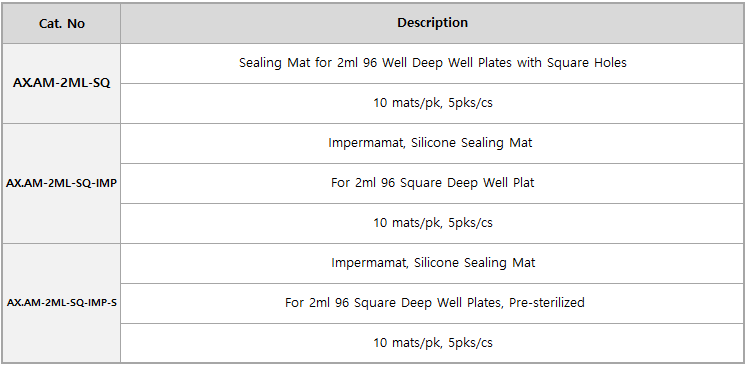Click first 10 mats/pk, 5pks/cs cell
The height and width of the screenshot is (367, 747).
[x=432, y=103]
